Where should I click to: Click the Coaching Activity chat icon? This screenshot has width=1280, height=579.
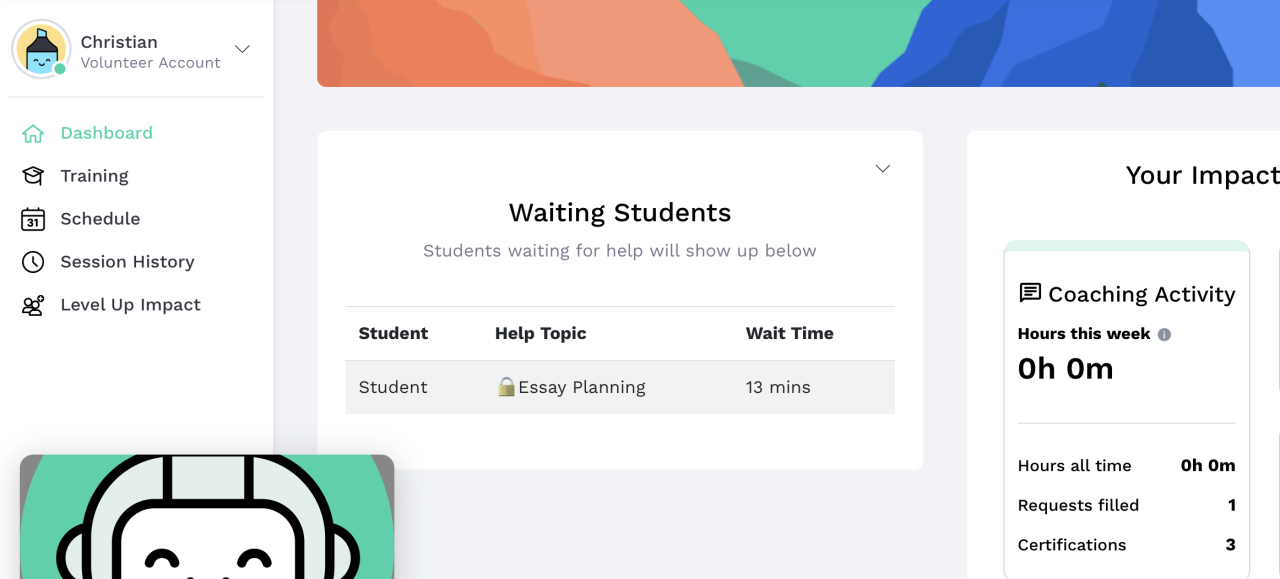(1030, 293)
